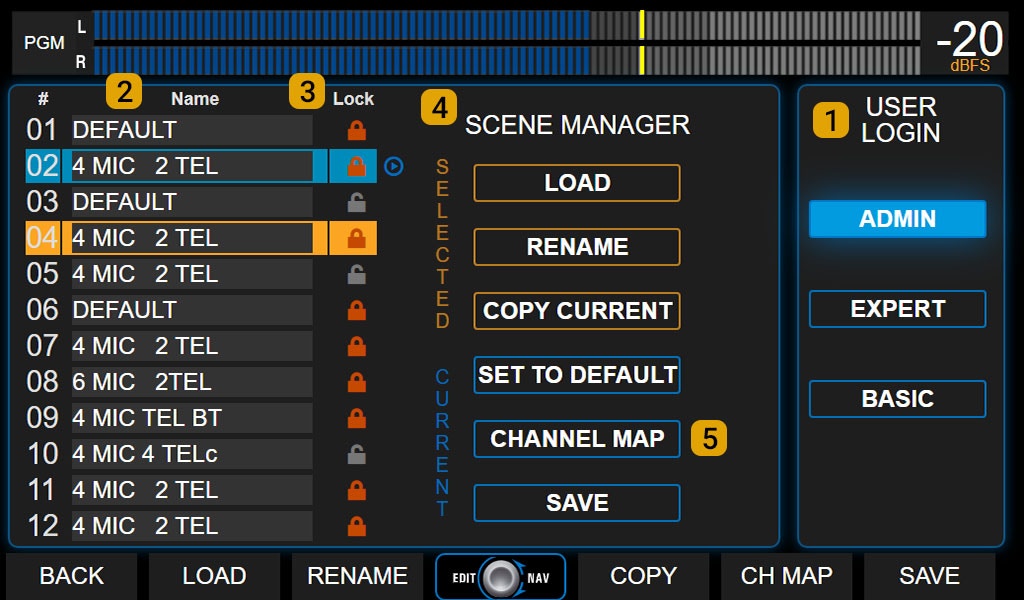Image resolution: width=1024 pixels, height=600 pixels.
Task: Click the red padlock on scene 01 DEFAULT
Action: pyautogui.click(x=355, y=130)
